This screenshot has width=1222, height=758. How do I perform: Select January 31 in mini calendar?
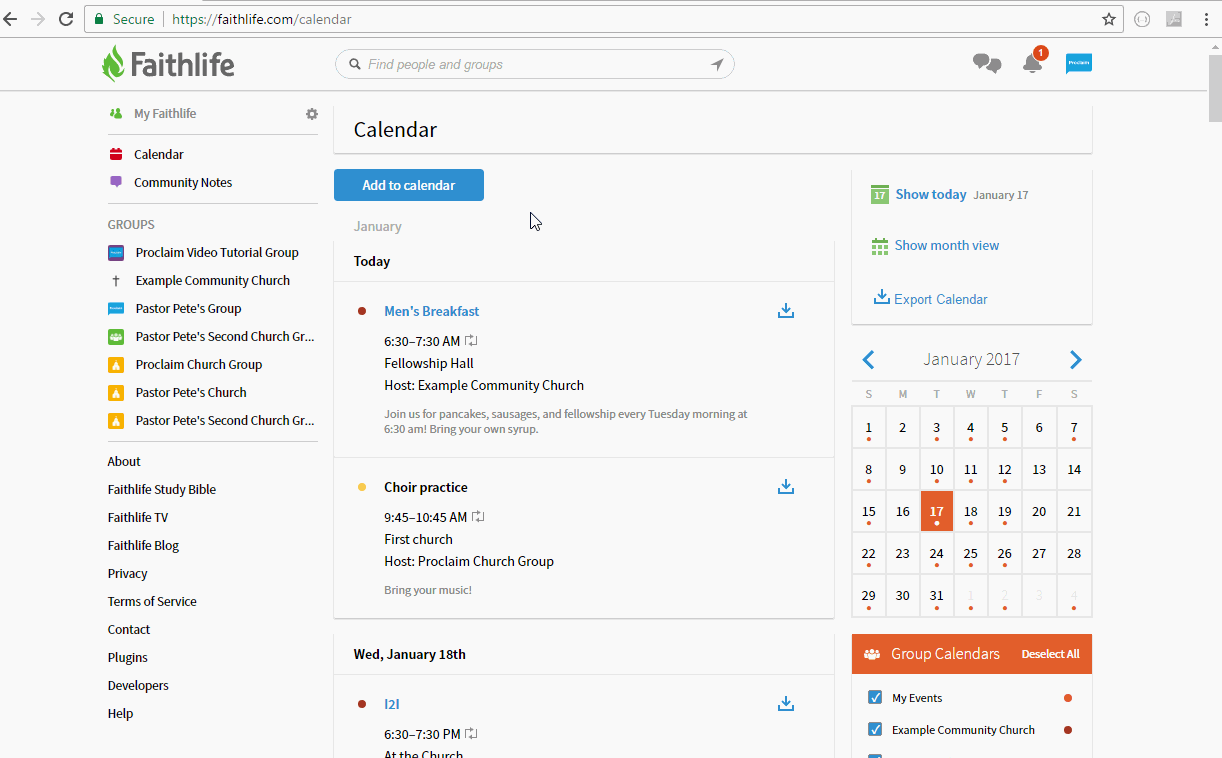coord(937,595)
